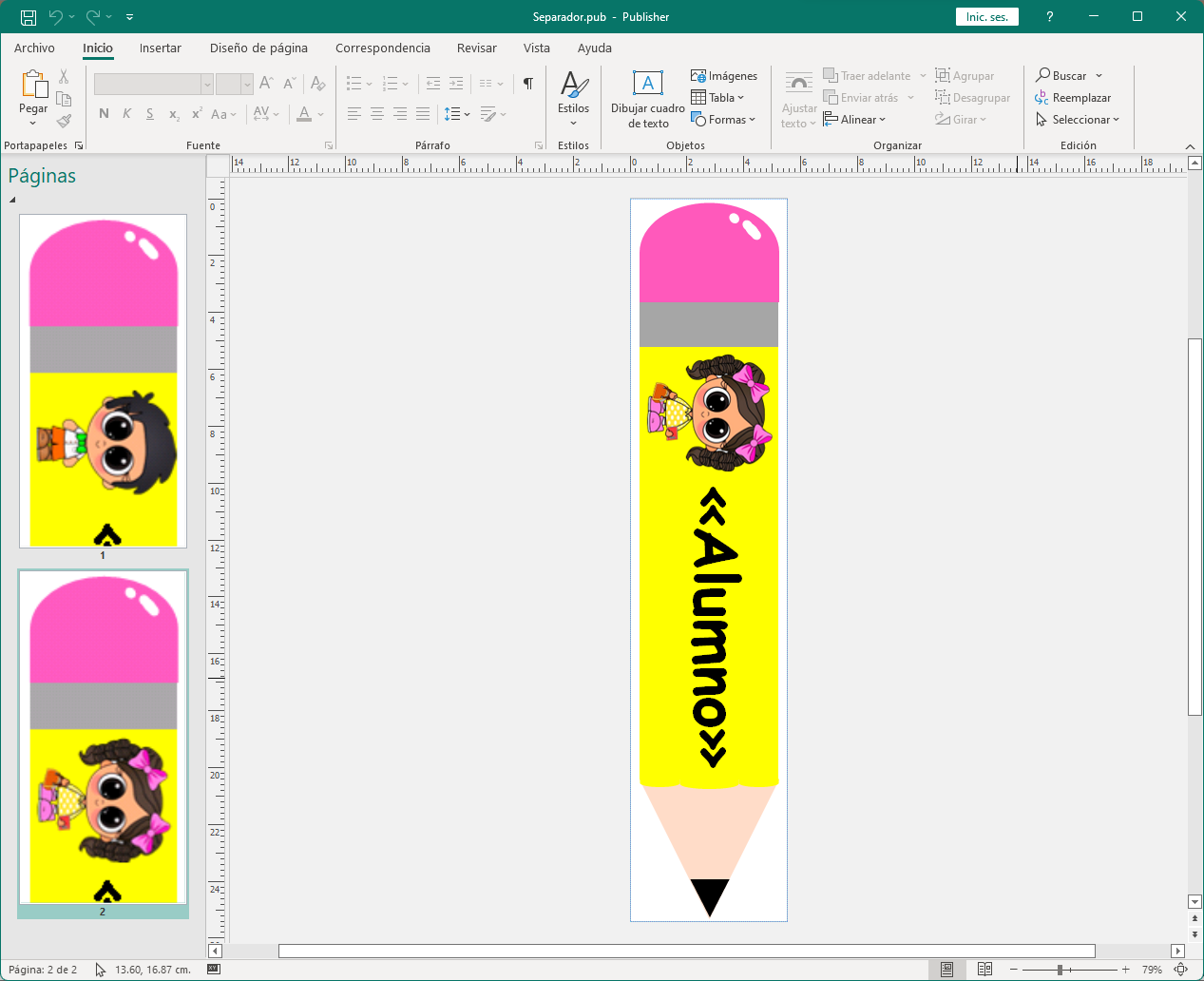Click the Pegar (paste) icon

click(x=34, y=86)
